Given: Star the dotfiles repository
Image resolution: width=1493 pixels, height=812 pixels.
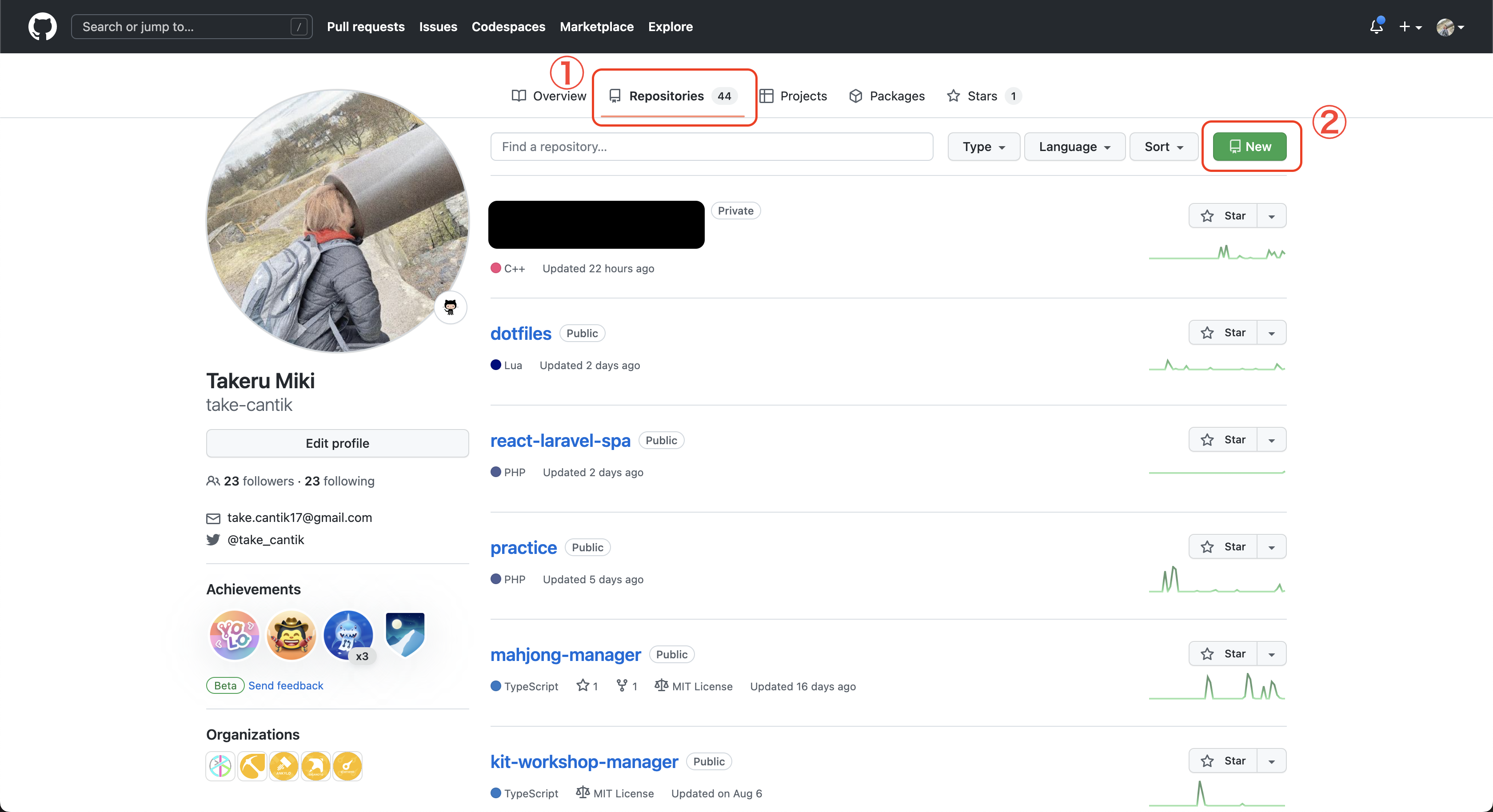Looking at the screenshot, I should point(1223,333).
